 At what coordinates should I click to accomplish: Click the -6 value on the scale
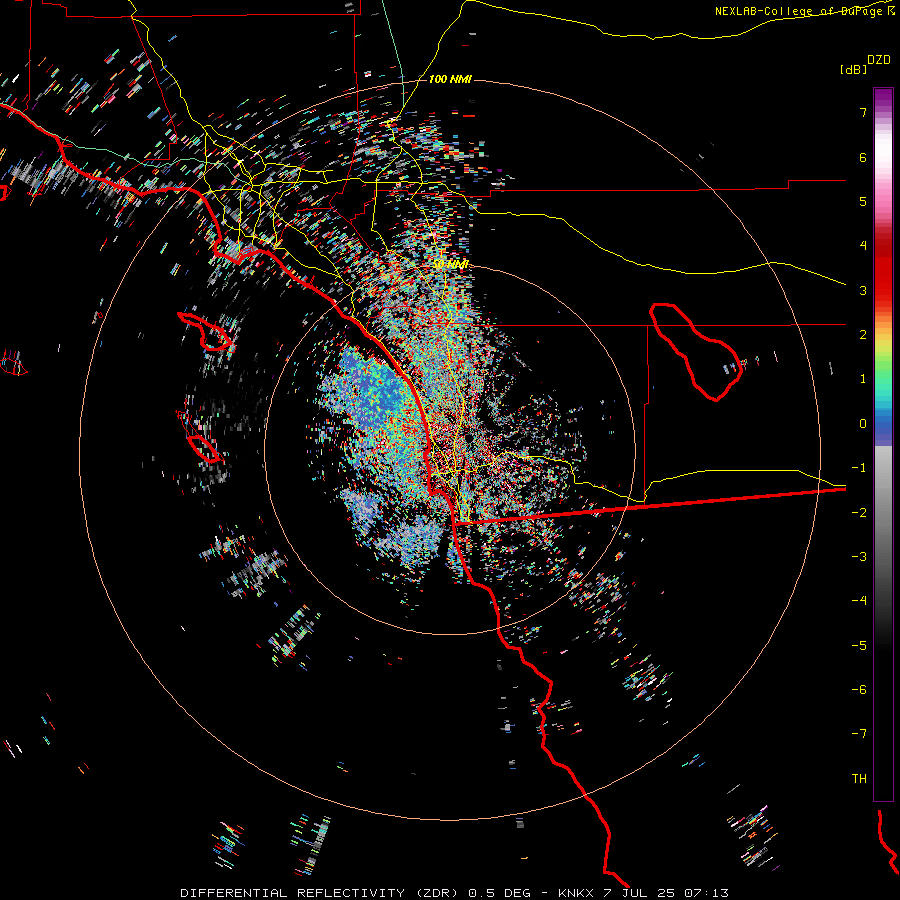[x=859, y=690]
